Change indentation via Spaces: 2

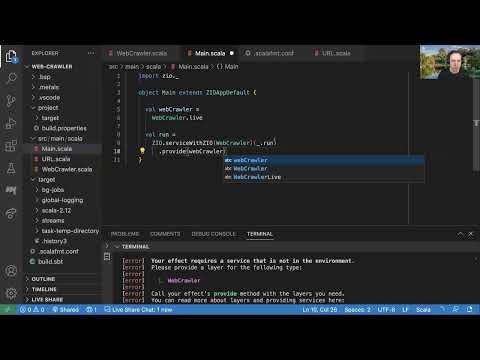click(357, 310)
